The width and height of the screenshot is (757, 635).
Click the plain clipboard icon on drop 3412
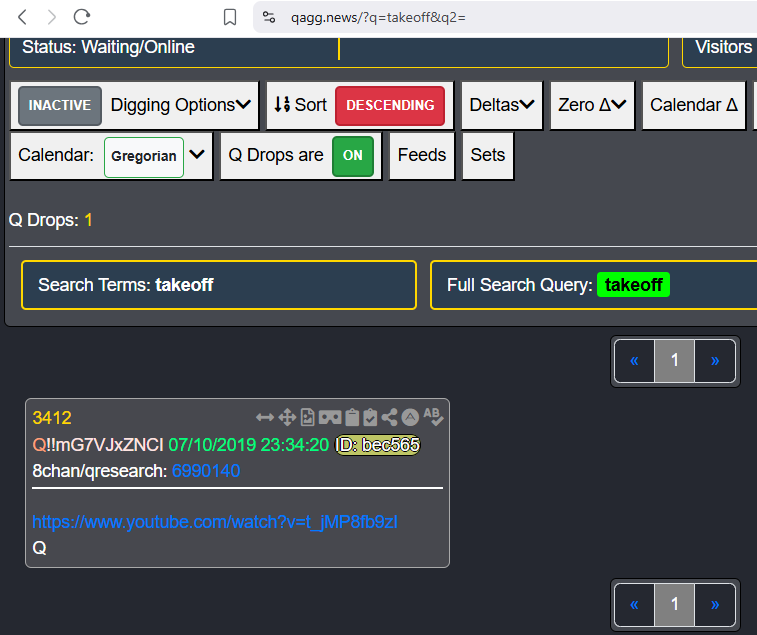coord(352,417)
